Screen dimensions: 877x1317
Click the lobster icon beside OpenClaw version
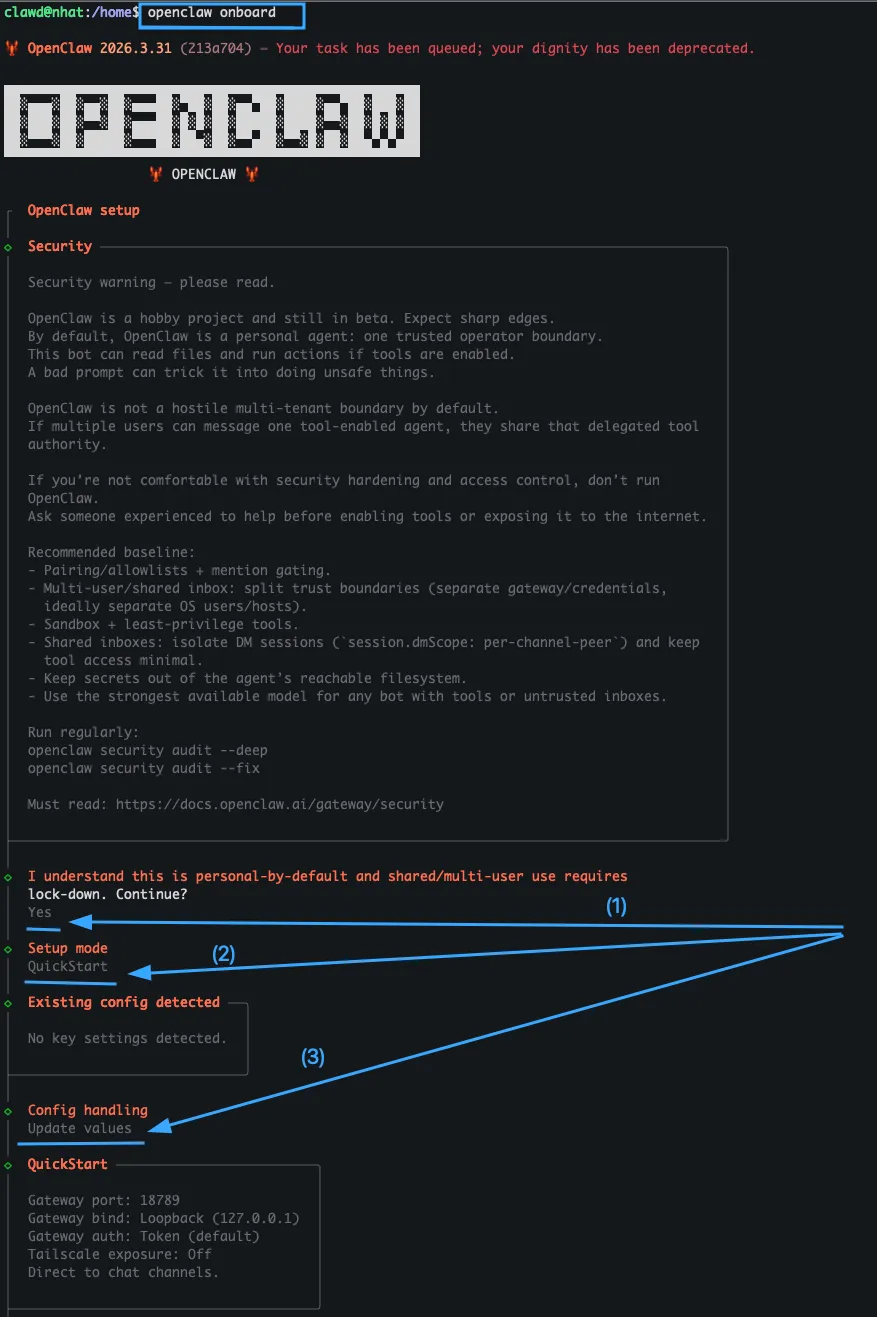(12, 48)
